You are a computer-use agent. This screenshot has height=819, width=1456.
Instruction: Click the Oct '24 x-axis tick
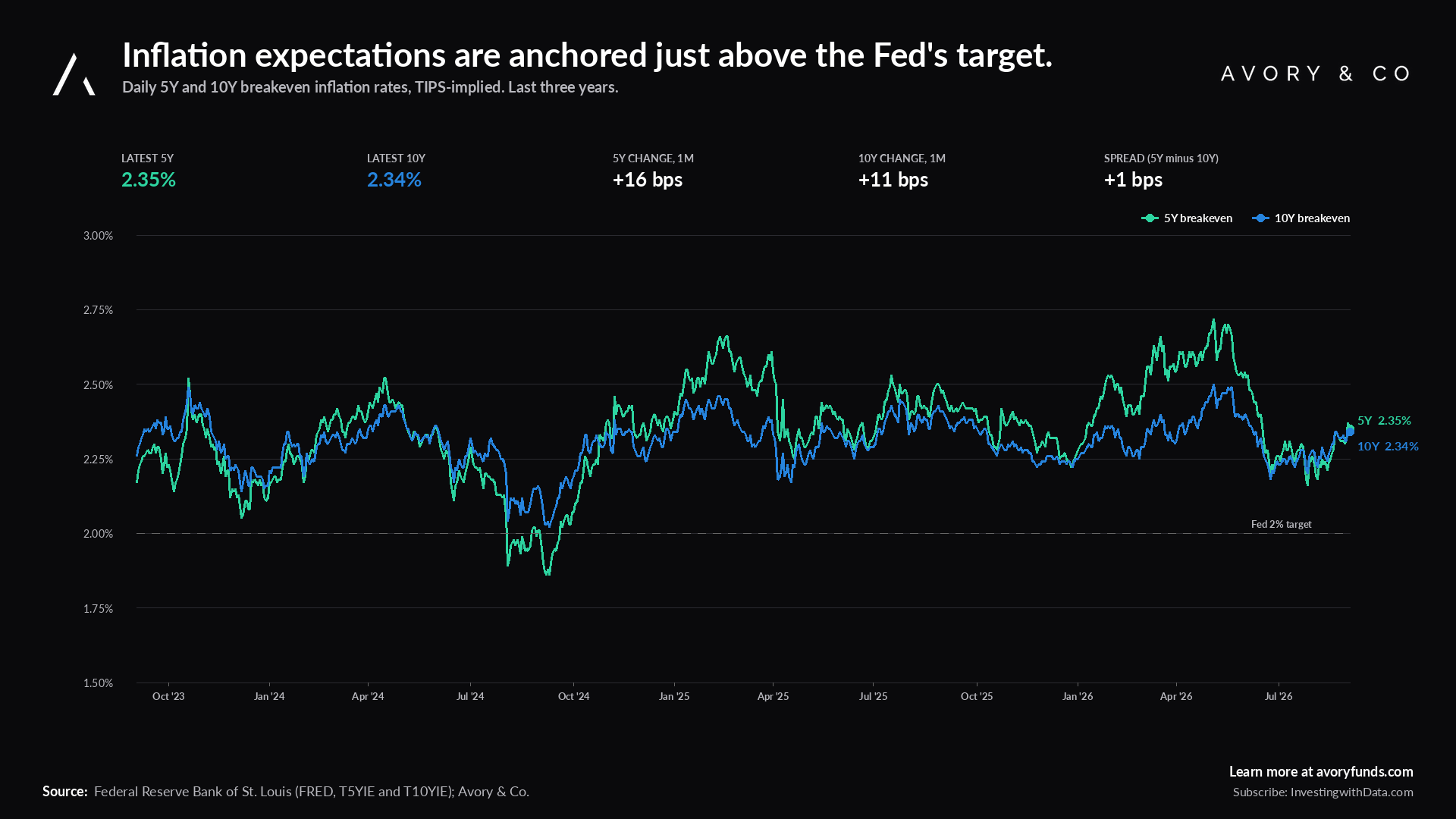tap(573, 696)
